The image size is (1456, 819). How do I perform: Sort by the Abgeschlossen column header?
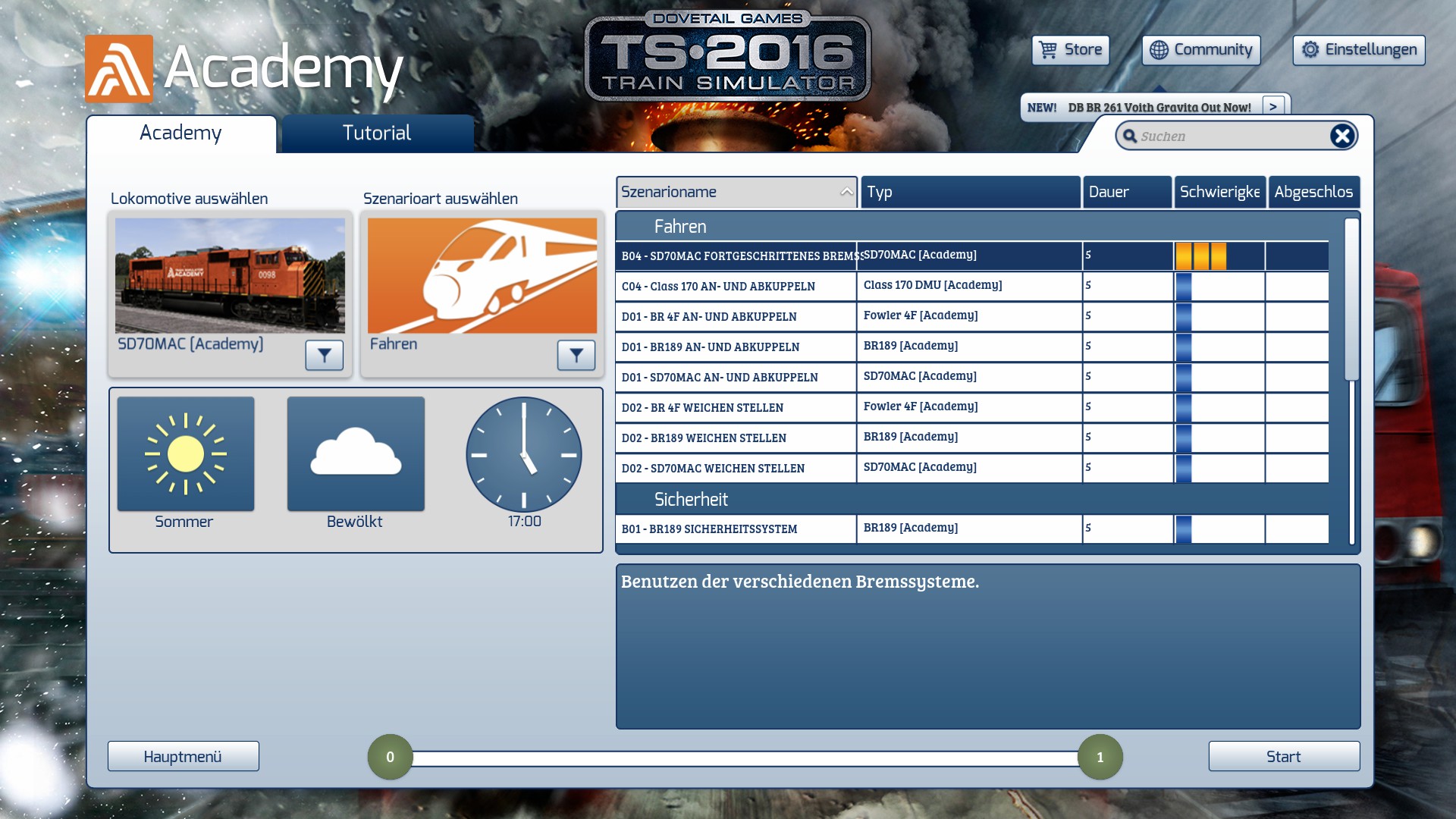(1314, 192)
